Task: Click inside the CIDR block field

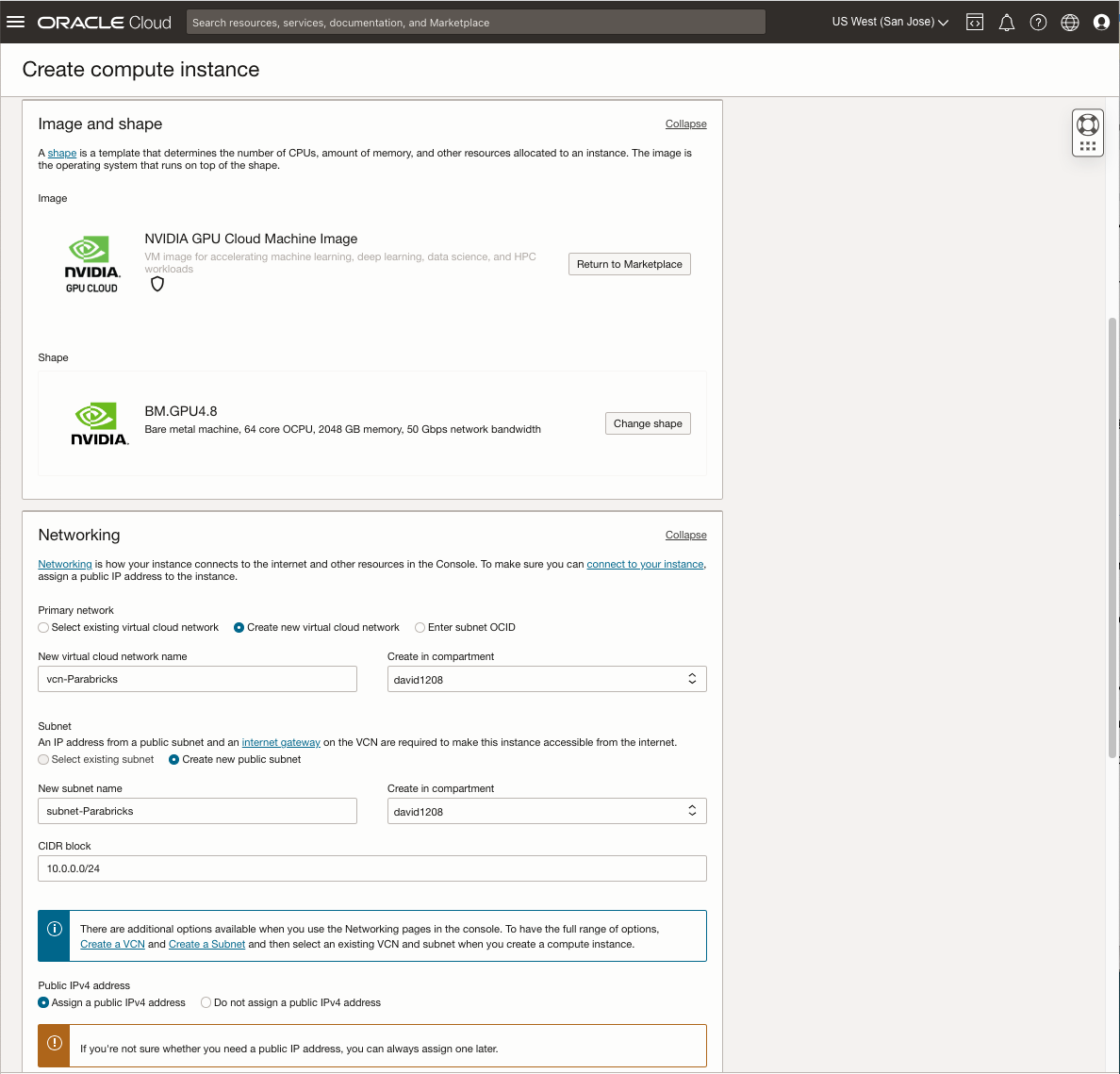Action: pos(371,867)
